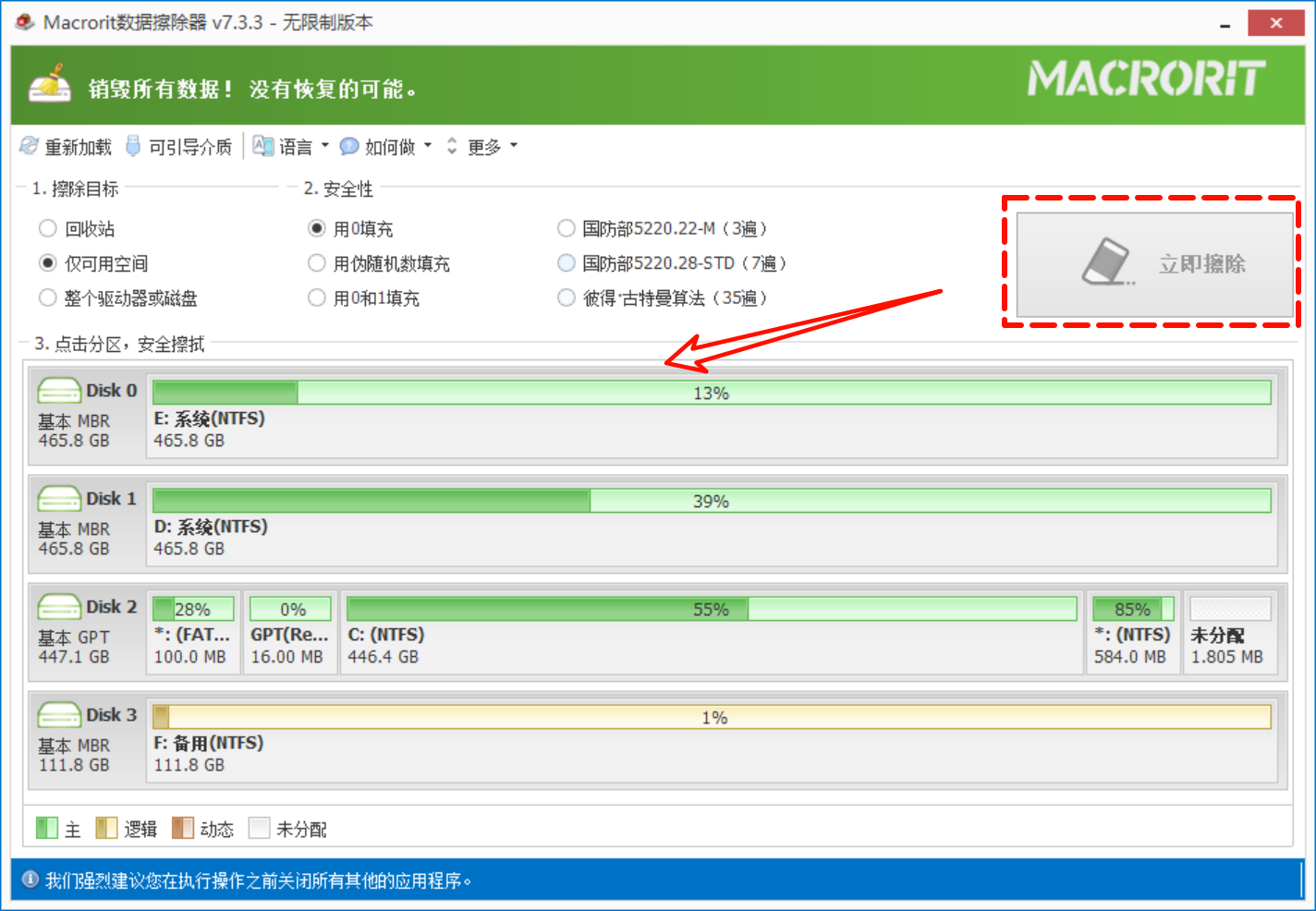Image resolution: width=1316 pixels, height=911 pixels.
Task: Click the 'E: 系统(NTFS)' partition label
Action: 210,419
